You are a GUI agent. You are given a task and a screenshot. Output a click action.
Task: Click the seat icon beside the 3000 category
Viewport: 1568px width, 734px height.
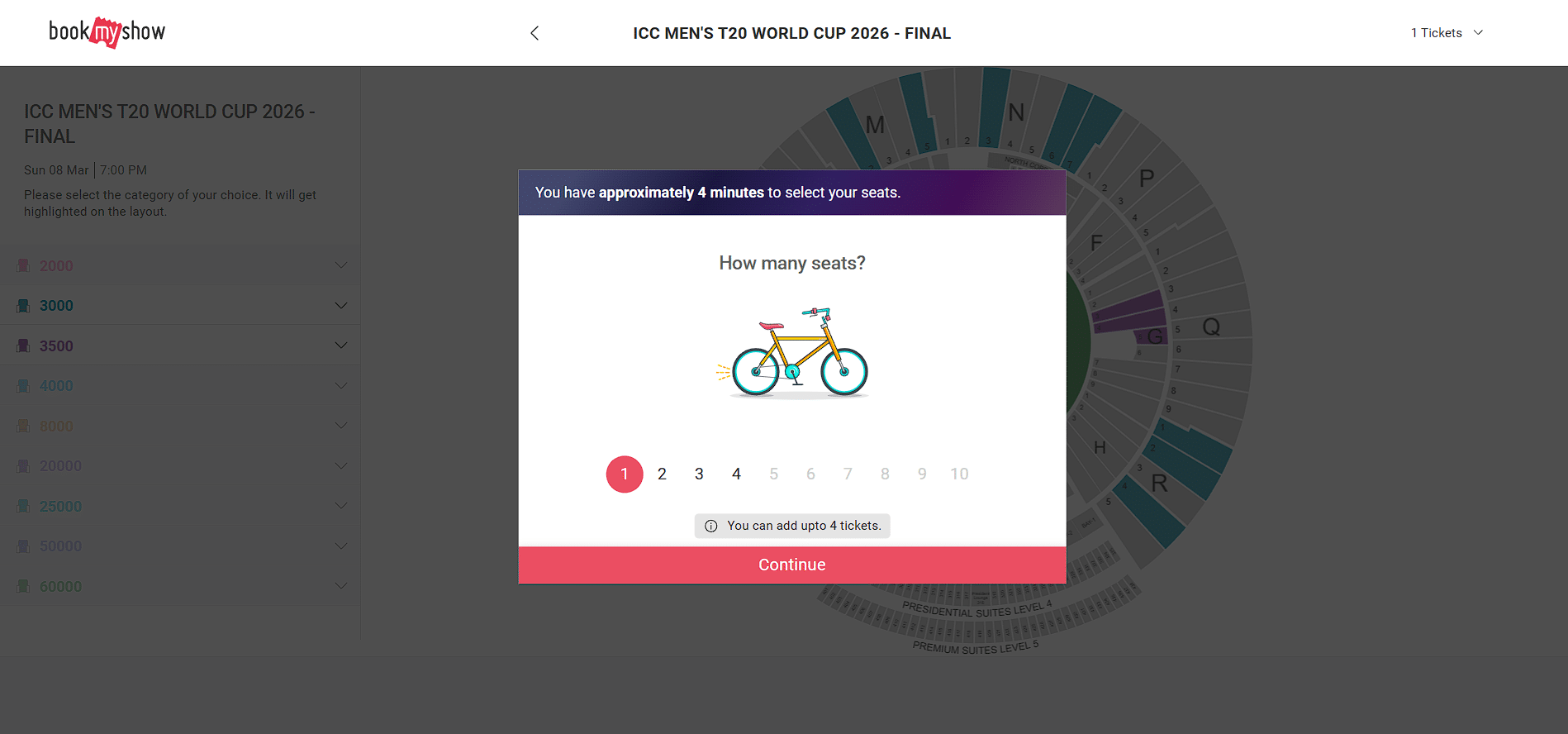coord(24,305)
